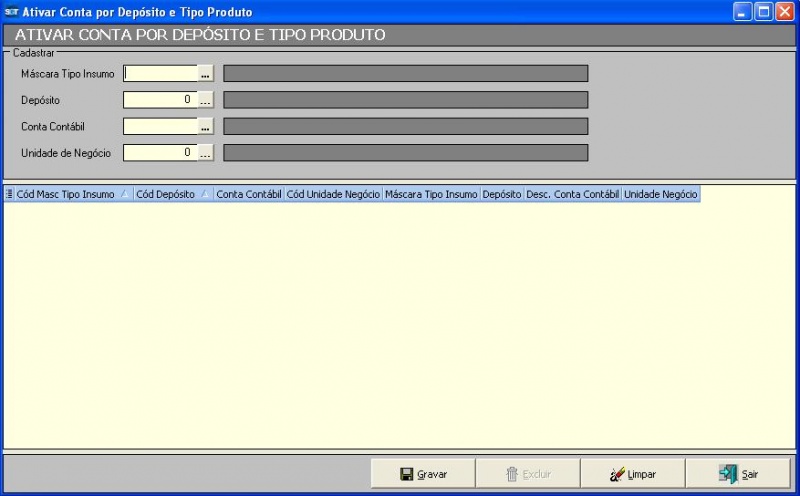Click the grid row selector icon
The width and height of the screenshot is (800, 496).
click(10, 195)
